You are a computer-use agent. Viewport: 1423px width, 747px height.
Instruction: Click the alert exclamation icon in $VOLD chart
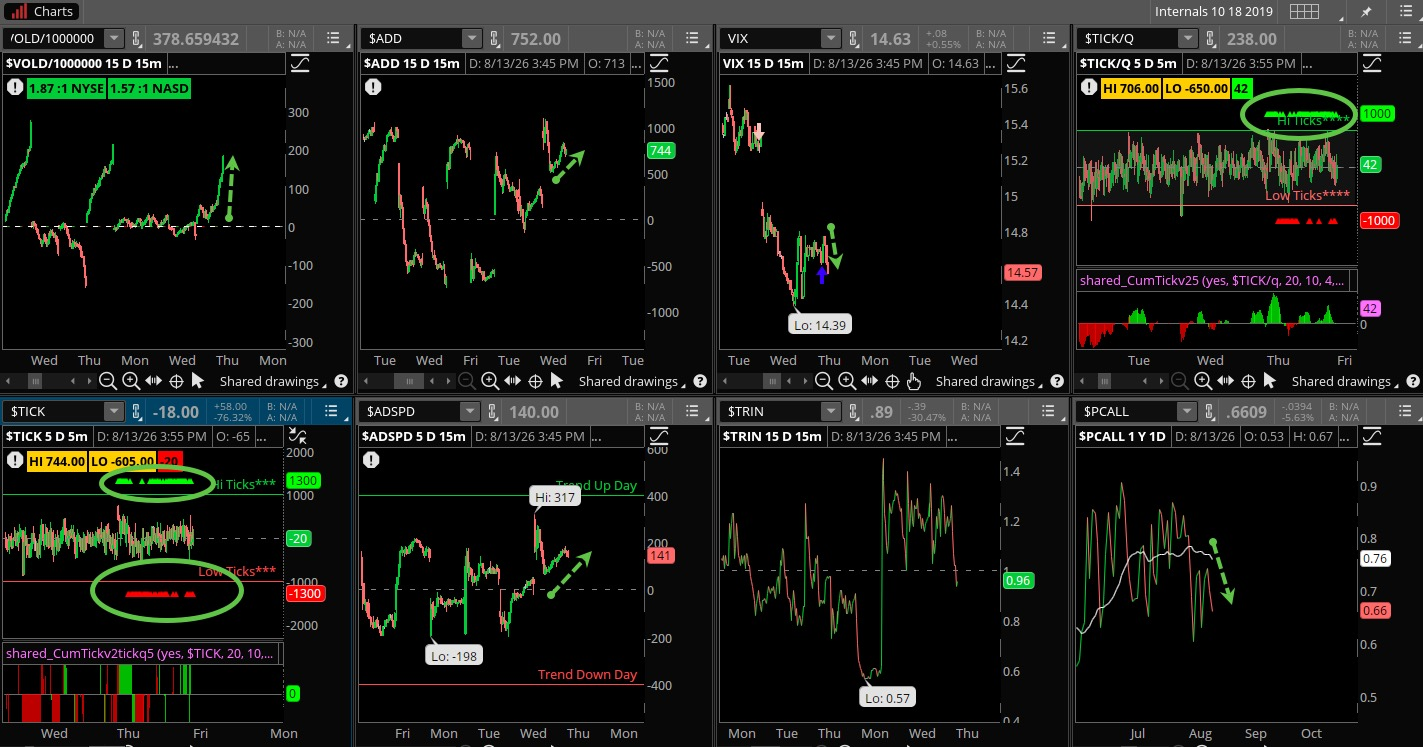(x=15, y=87)
